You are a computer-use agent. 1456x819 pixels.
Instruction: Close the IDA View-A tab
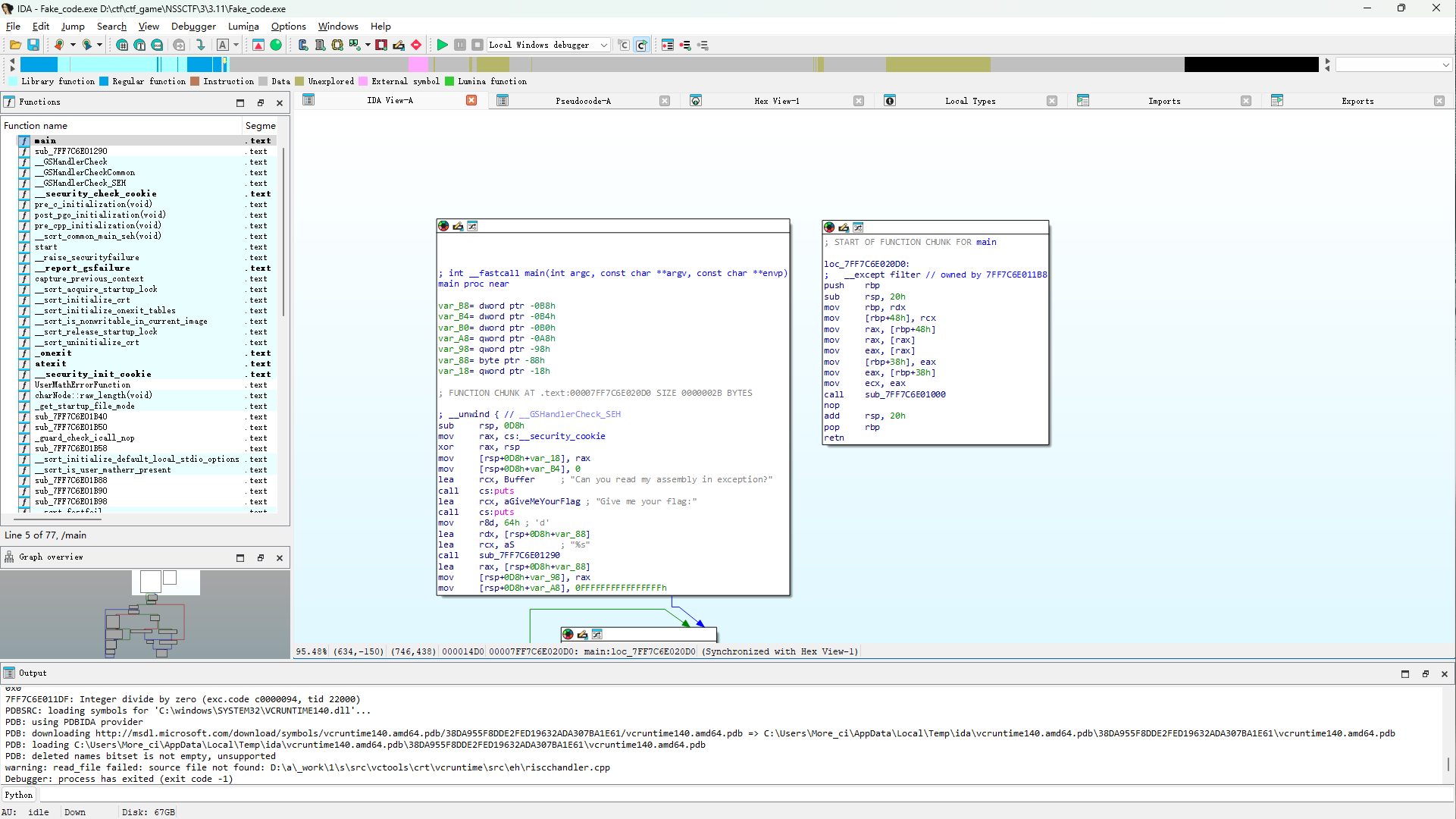tap(471, 101)
